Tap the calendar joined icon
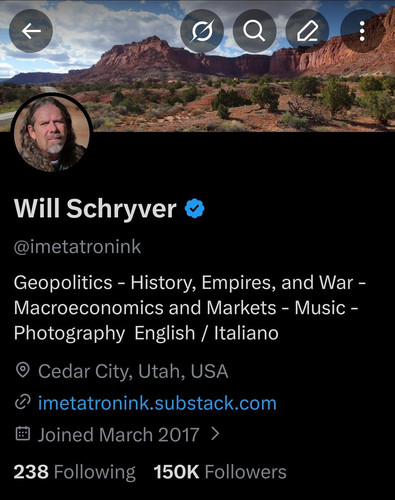 click(23, 434)
